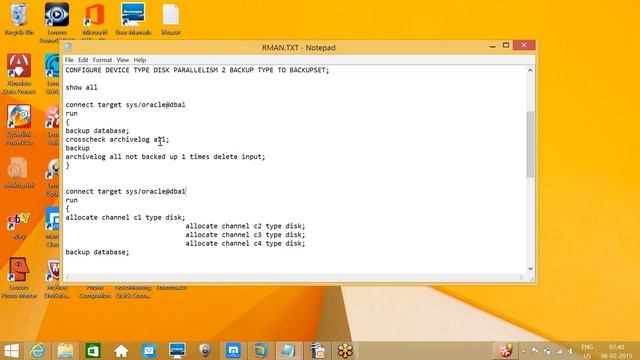Launch the Lenovo Photo Master shortcut
This screenshot has height=360, width=640.
[19, 278]
